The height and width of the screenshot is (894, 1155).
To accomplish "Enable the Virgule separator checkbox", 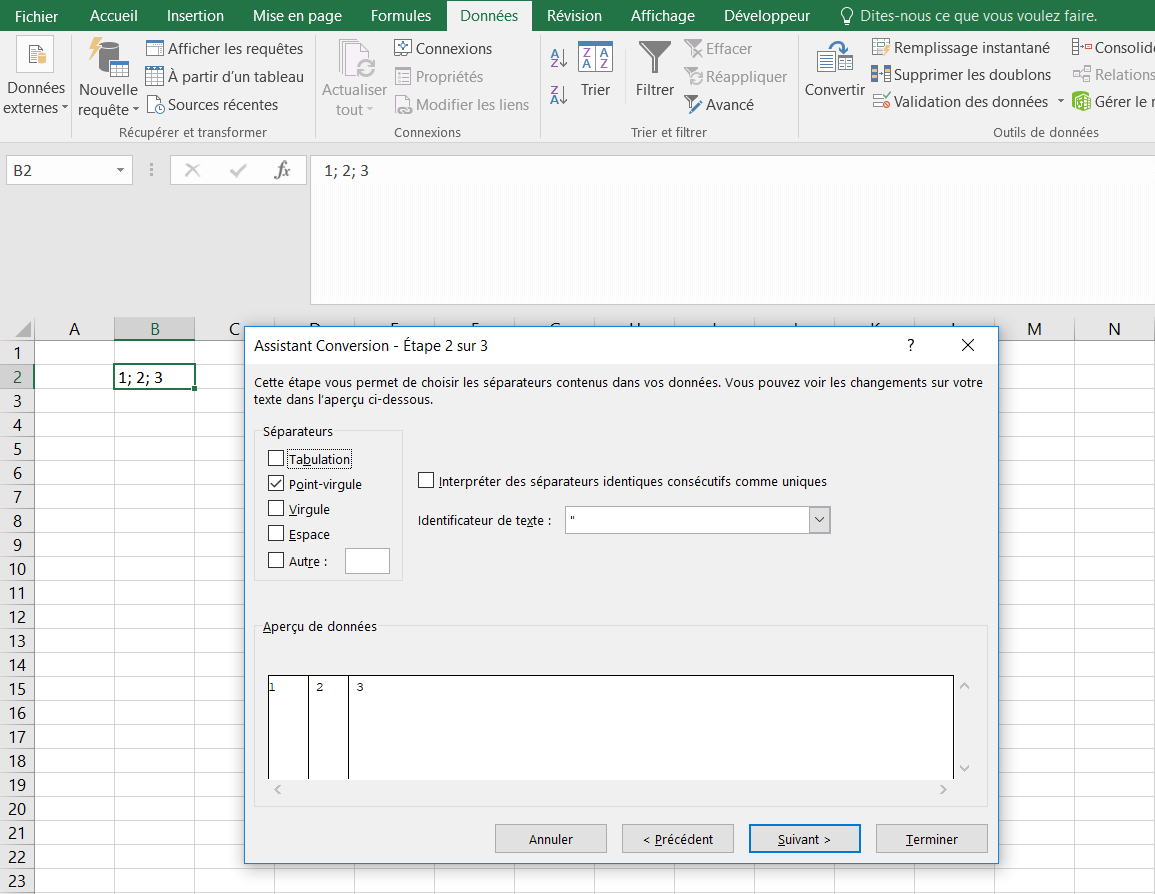I will 276,509.
